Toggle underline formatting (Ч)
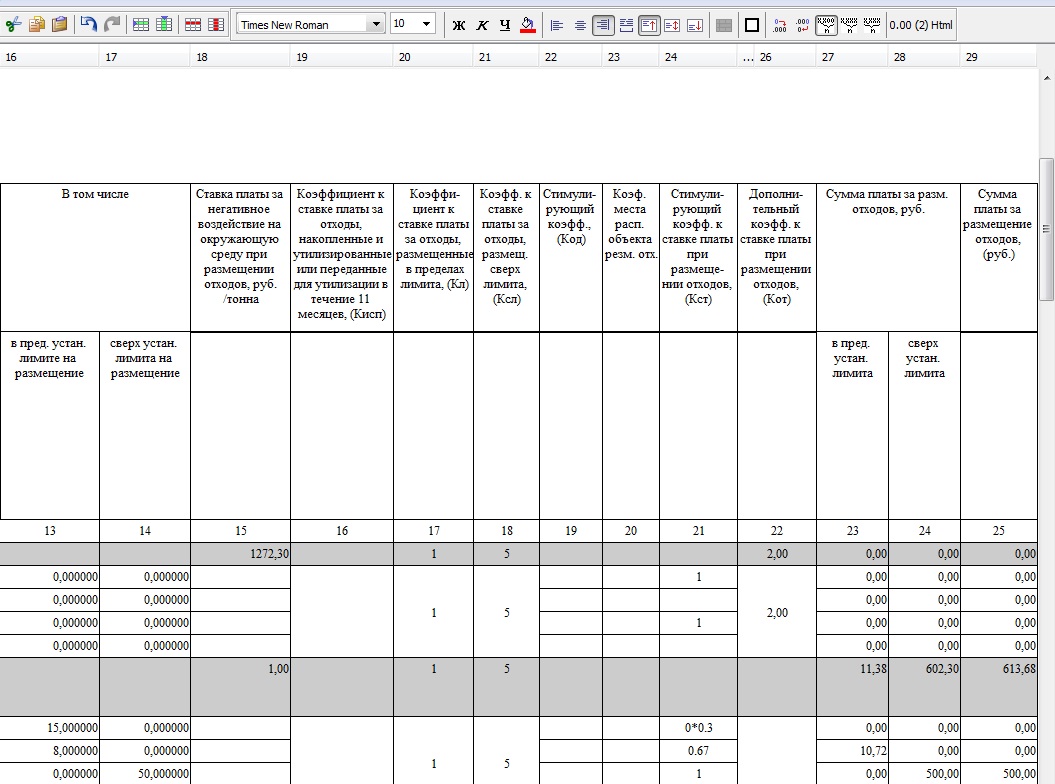This screenshot has width=1055, height=784. tap(505, 24)
